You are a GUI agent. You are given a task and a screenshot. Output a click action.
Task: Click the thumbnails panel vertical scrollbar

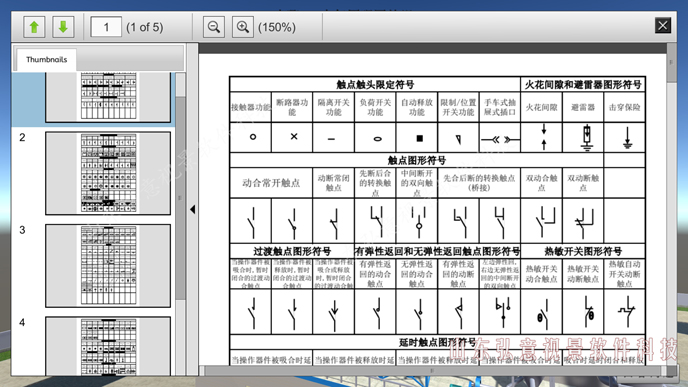[x=180, y=197]
